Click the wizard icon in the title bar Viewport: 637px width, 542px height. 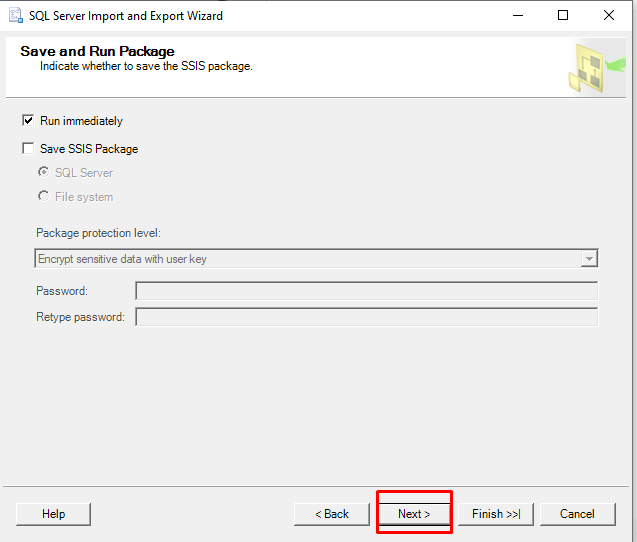[x=16, y=15]
